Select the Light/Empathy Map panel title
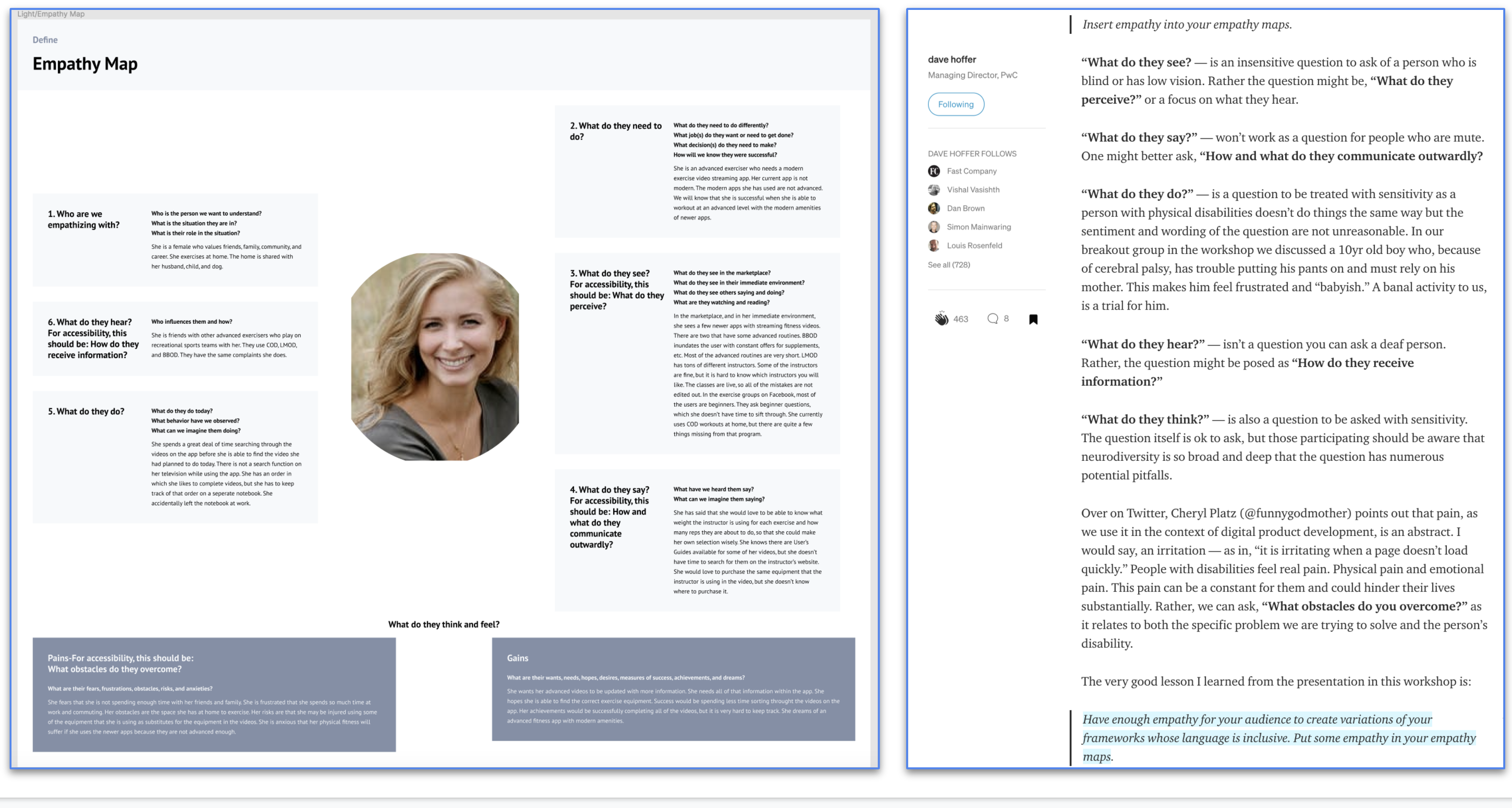1512x808 pixels. pyautogui.click(x=51, y=14)
